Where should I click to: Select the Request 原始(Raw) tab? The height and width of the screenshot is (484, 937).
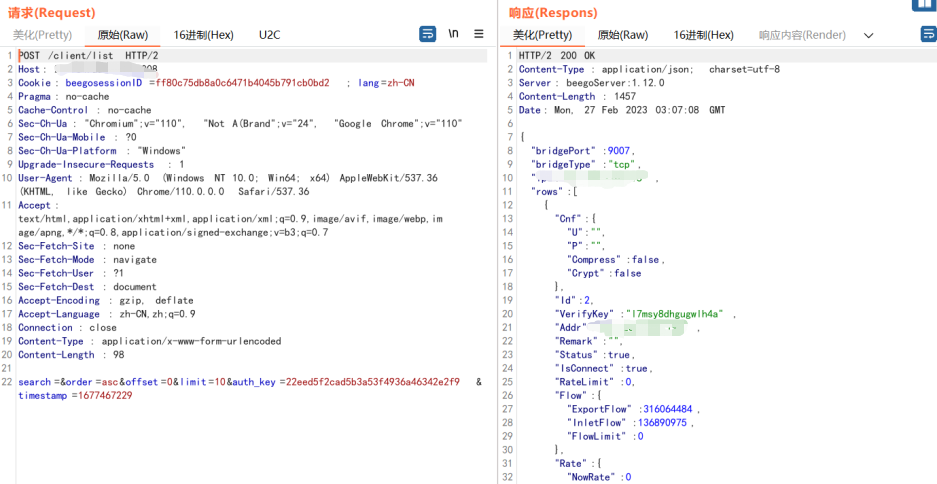(x=122, y=35)
